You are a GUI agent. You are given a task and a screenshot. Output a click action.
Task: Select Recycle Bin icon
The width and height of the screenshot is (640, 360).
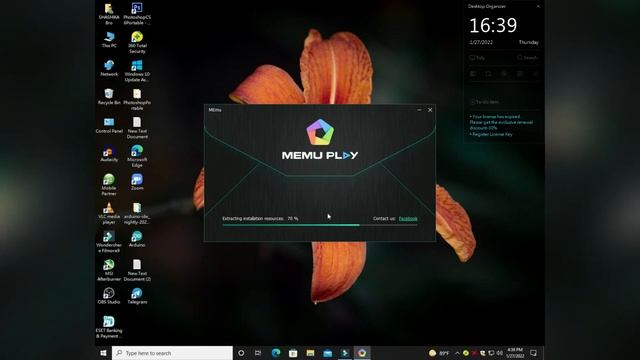(x=109, y=97)
